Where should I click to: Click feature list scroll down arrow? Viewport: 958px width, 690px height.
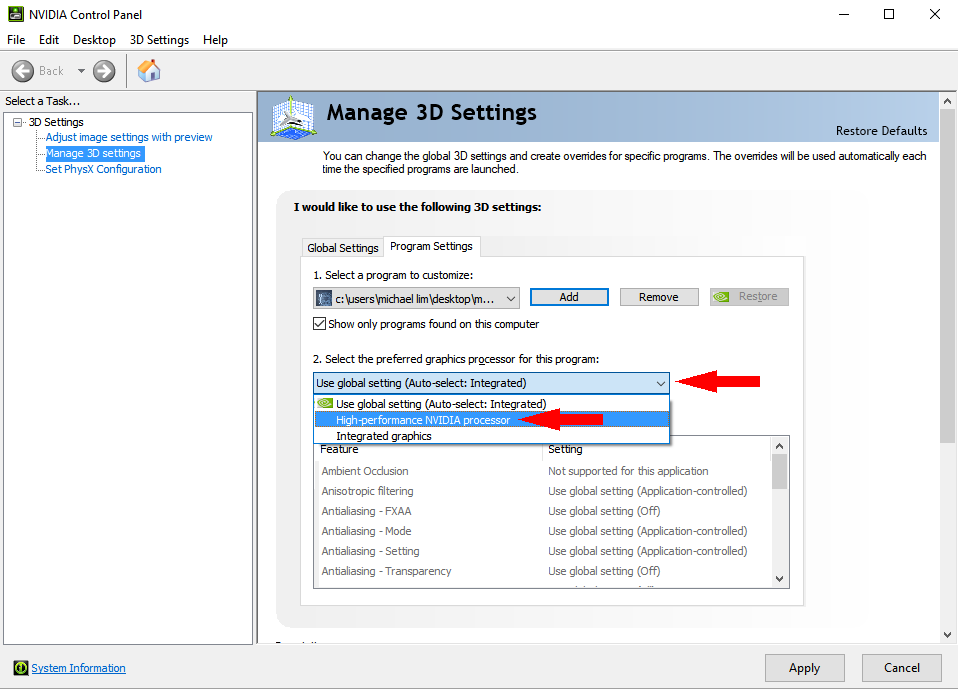[779, 579]
